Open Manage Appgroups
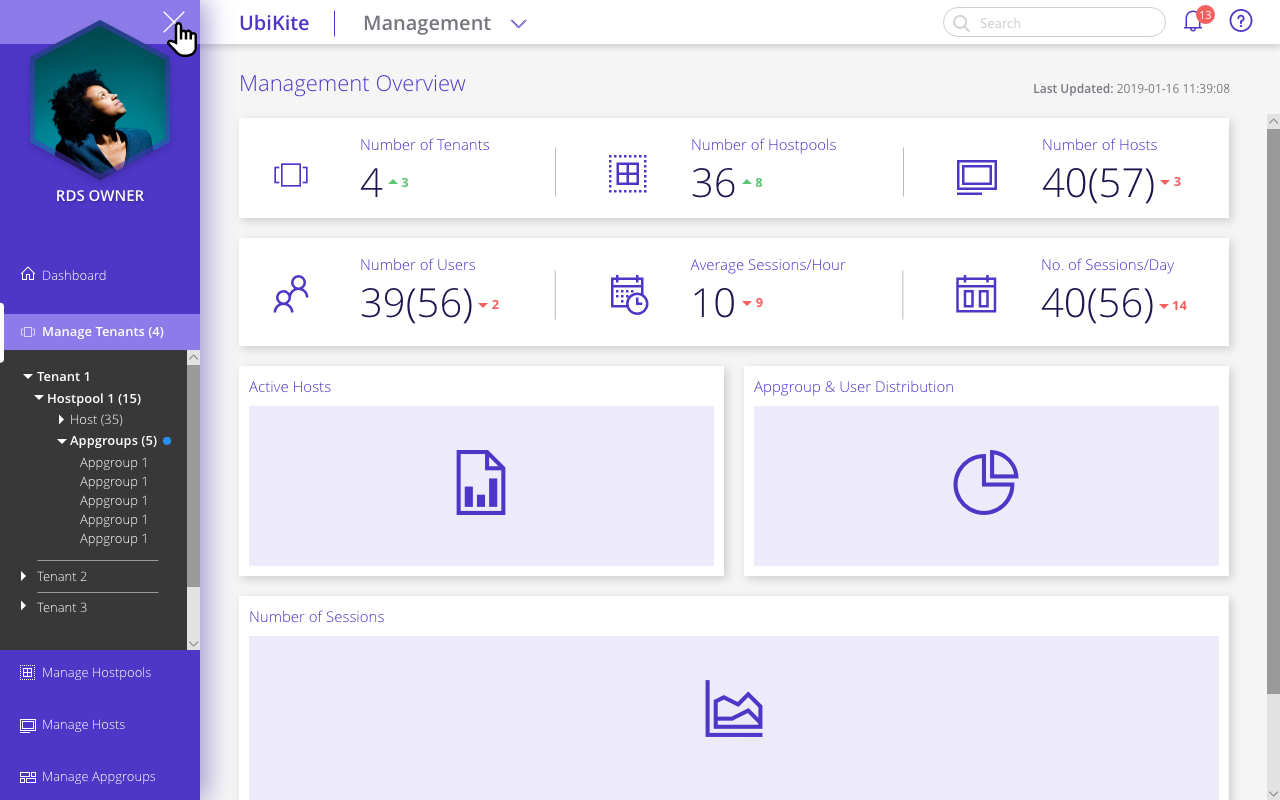The width and height of the screenshot is (1280, 800). click(x=99, y=777)
